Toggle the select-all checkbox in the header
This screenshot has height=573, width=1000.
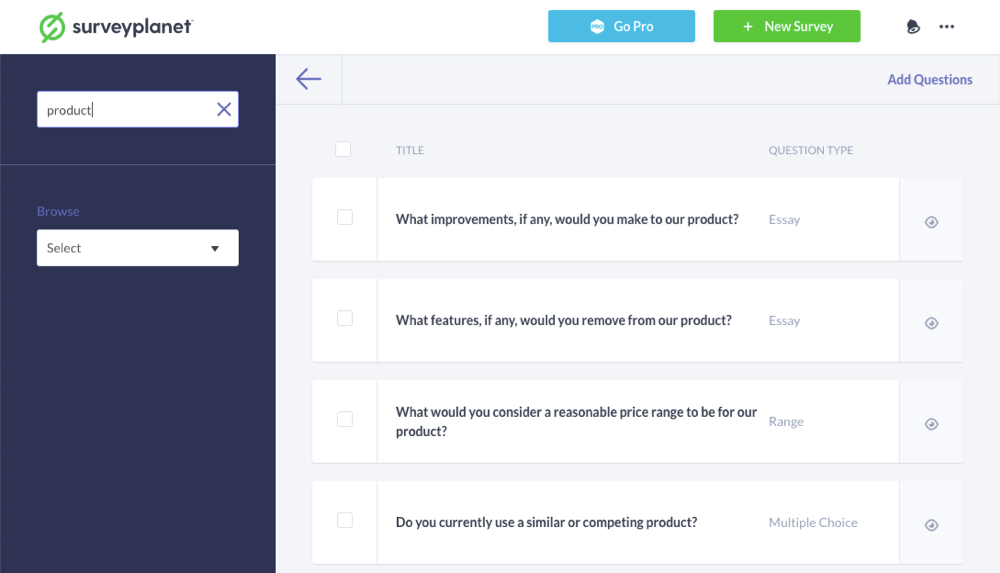coord(343,149)
